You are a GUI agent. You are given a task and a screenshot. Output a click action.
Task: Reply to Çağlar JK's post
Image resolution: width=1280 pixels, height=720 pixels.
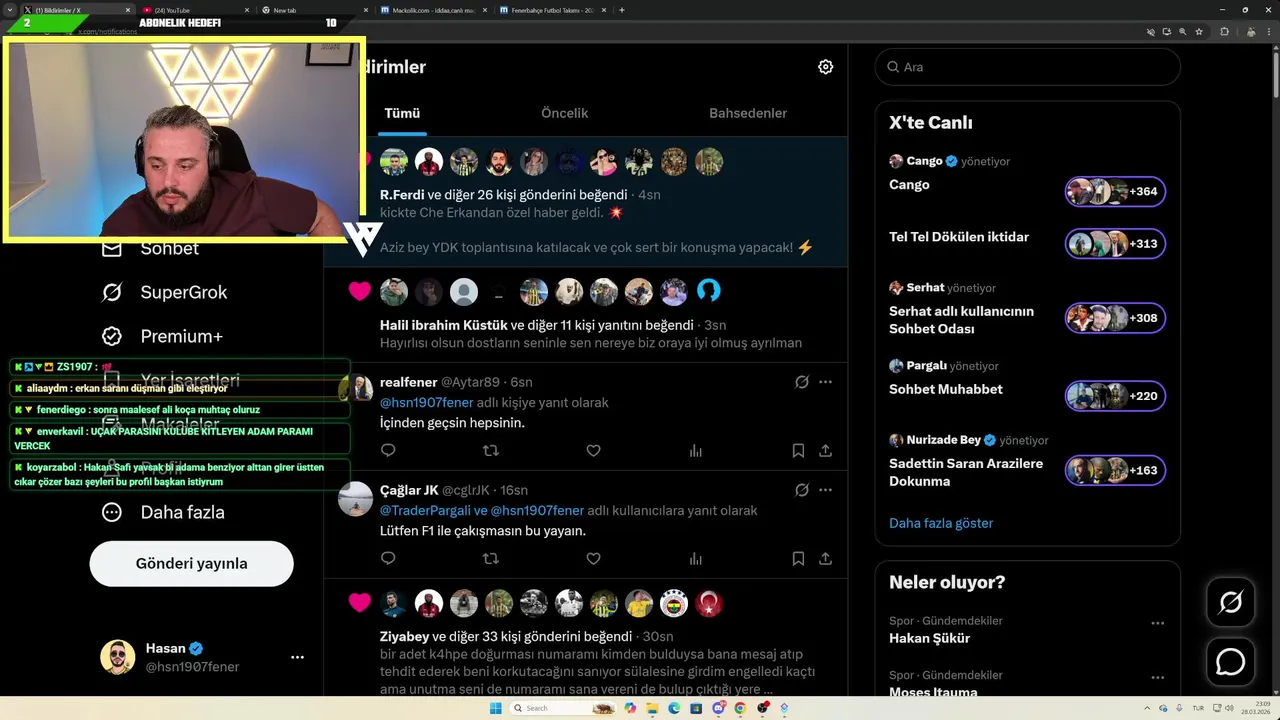[388, 559]
